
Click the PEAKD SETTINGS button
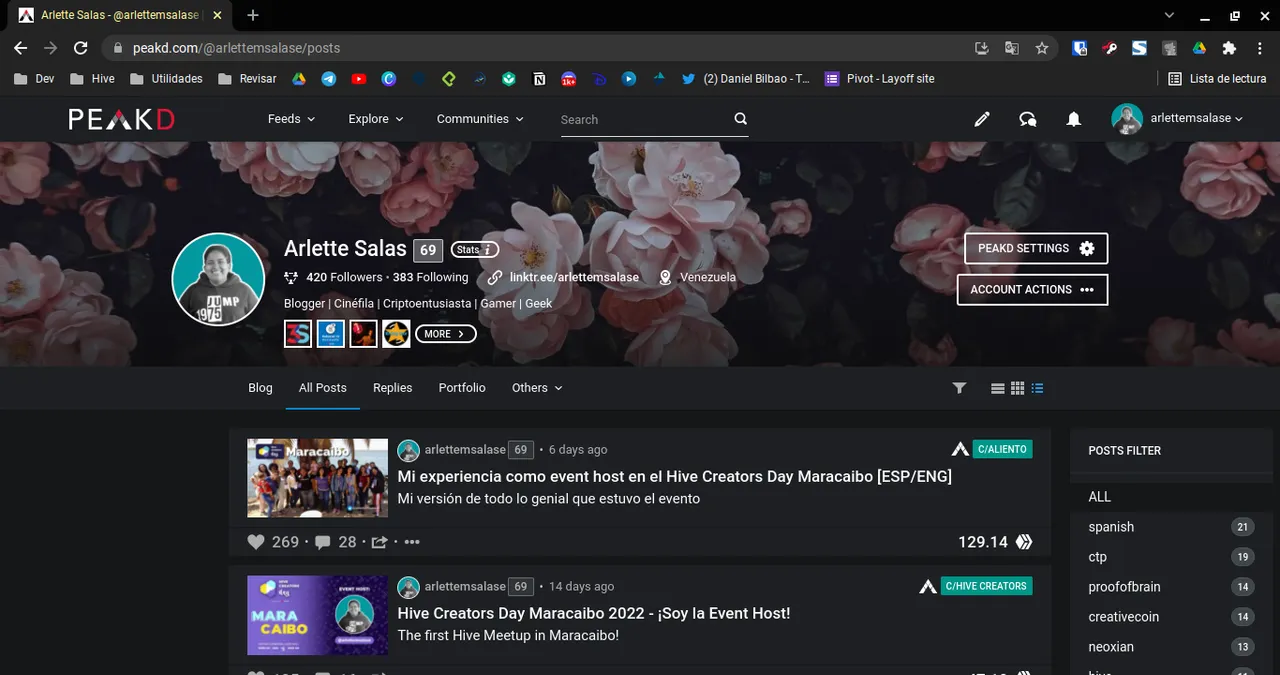pyautogui.click(x=1036, y=248)
